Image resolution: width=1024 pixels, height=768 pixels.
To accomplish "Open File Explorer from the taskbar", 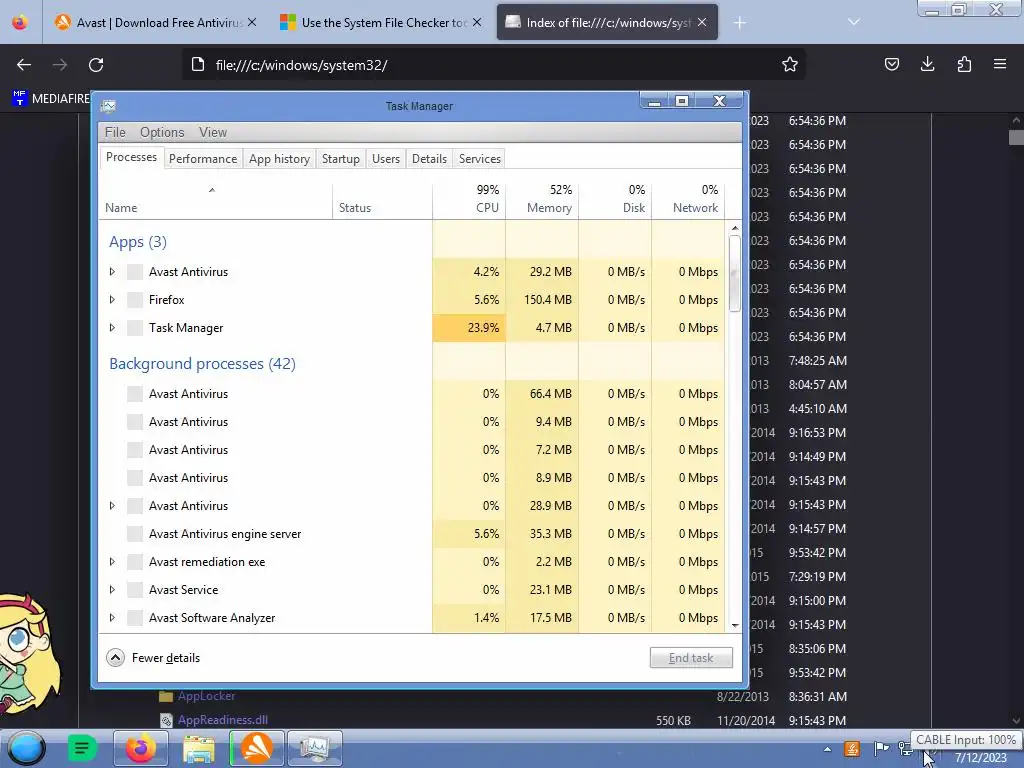I will 199,748.
